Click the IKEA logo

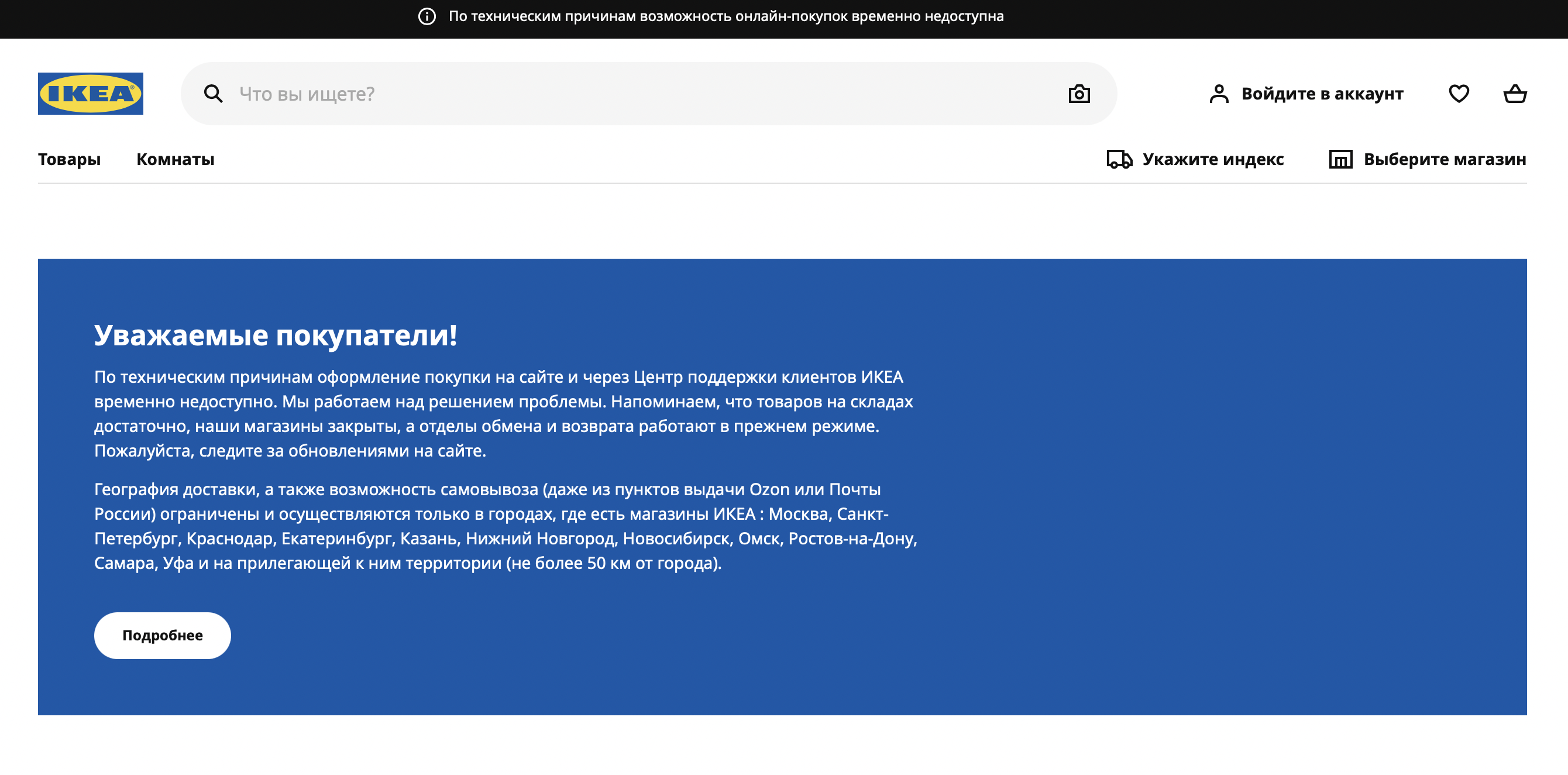[x=91, y=94]
